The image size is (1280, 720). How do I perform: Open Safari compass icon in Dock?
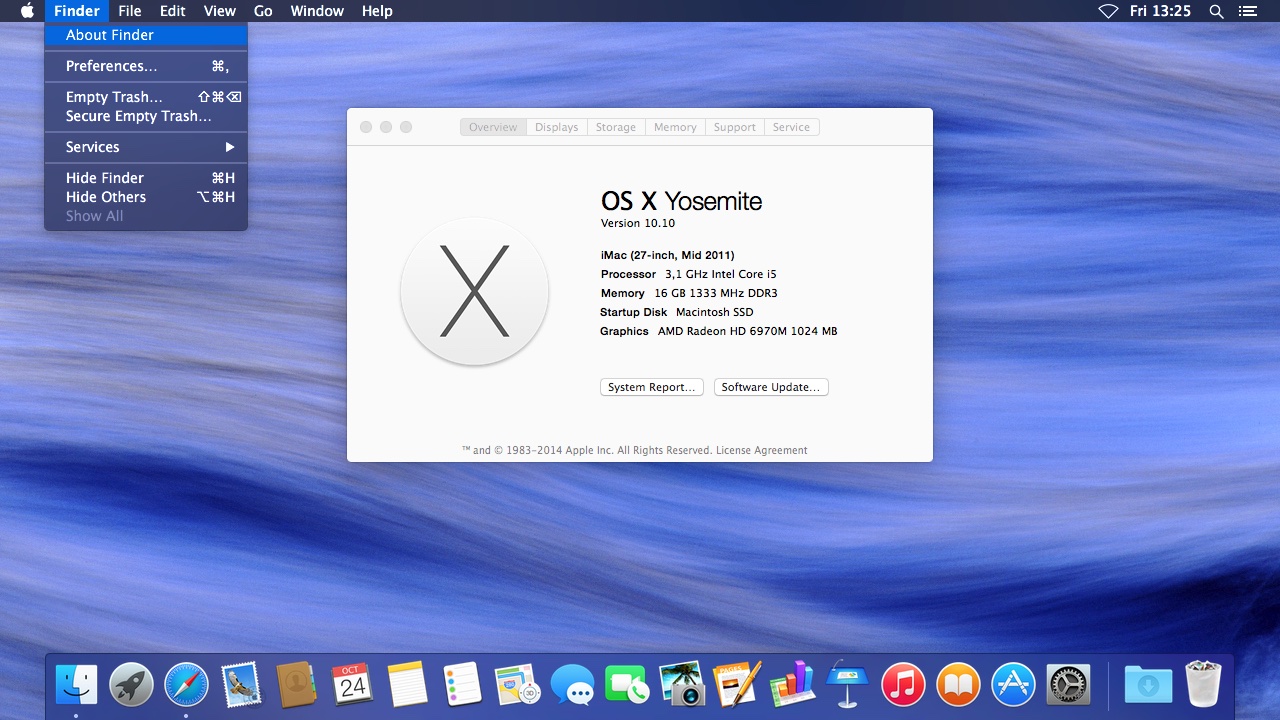(x=186, y=685)
